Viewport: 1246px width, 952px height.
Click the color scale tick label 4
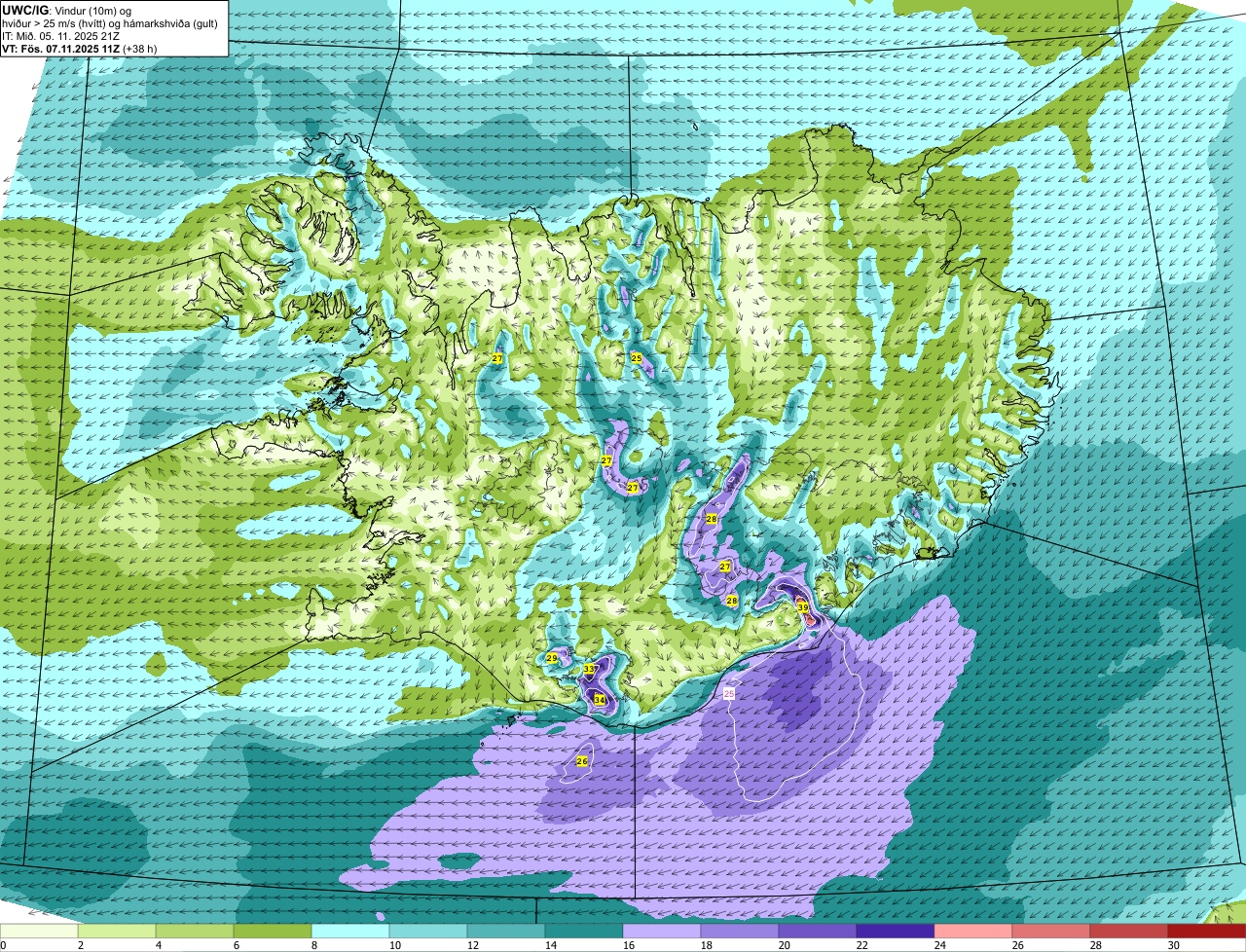tap(159, 945)
